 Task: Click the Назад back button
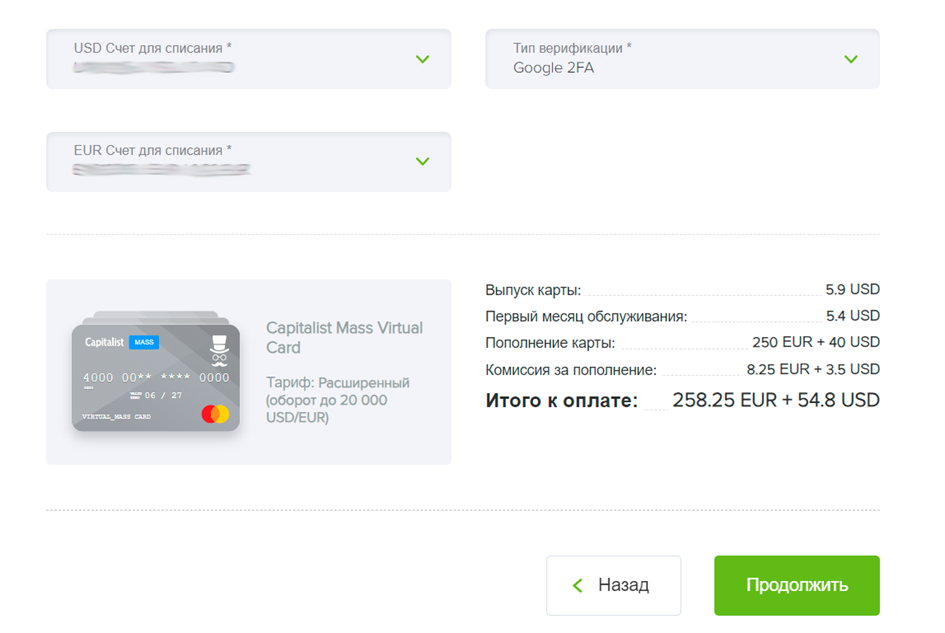pyautogui.click(x=614, y=585)
